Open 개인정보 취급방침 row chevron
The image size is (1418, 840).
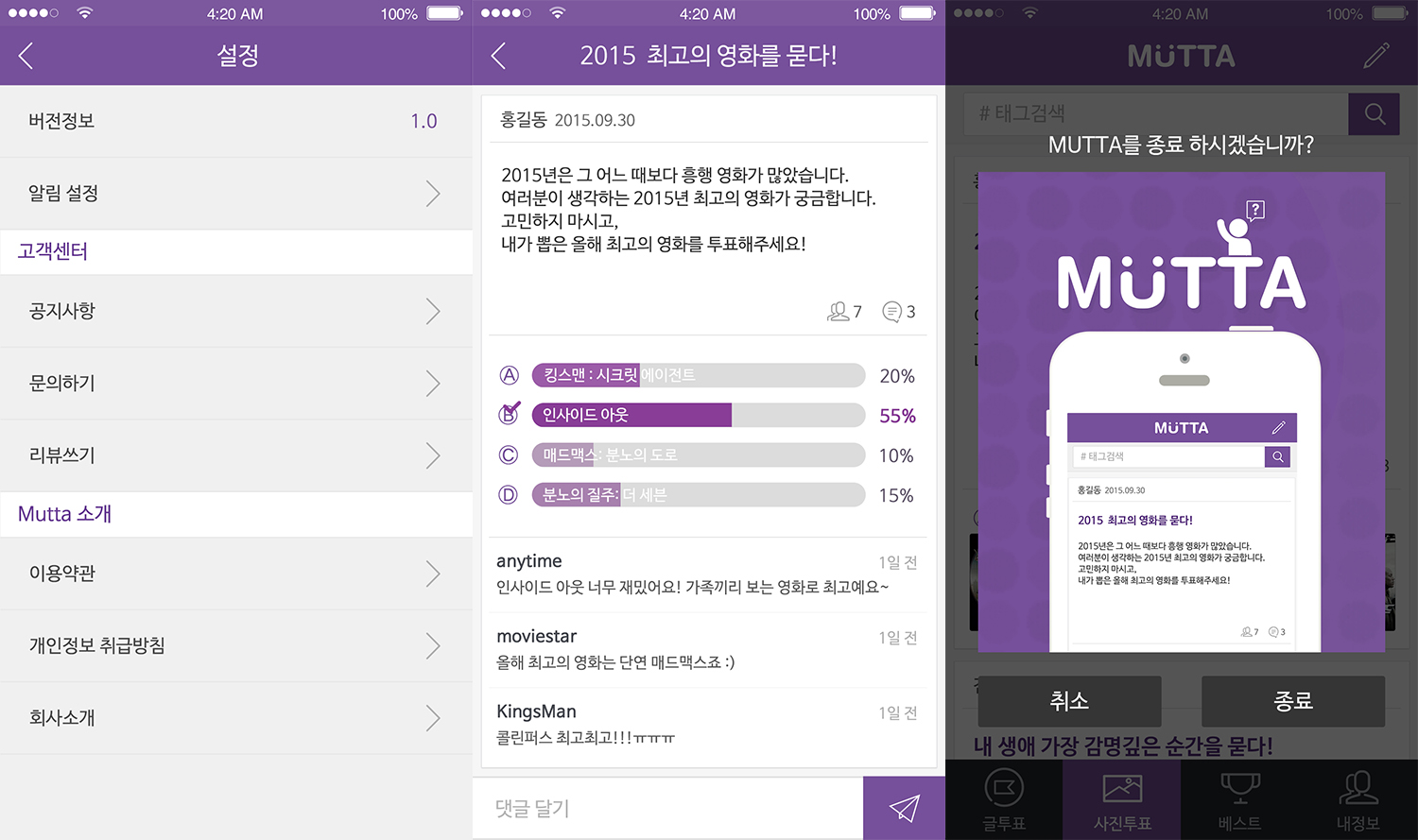pyautogui.click(x=432, y=645)
